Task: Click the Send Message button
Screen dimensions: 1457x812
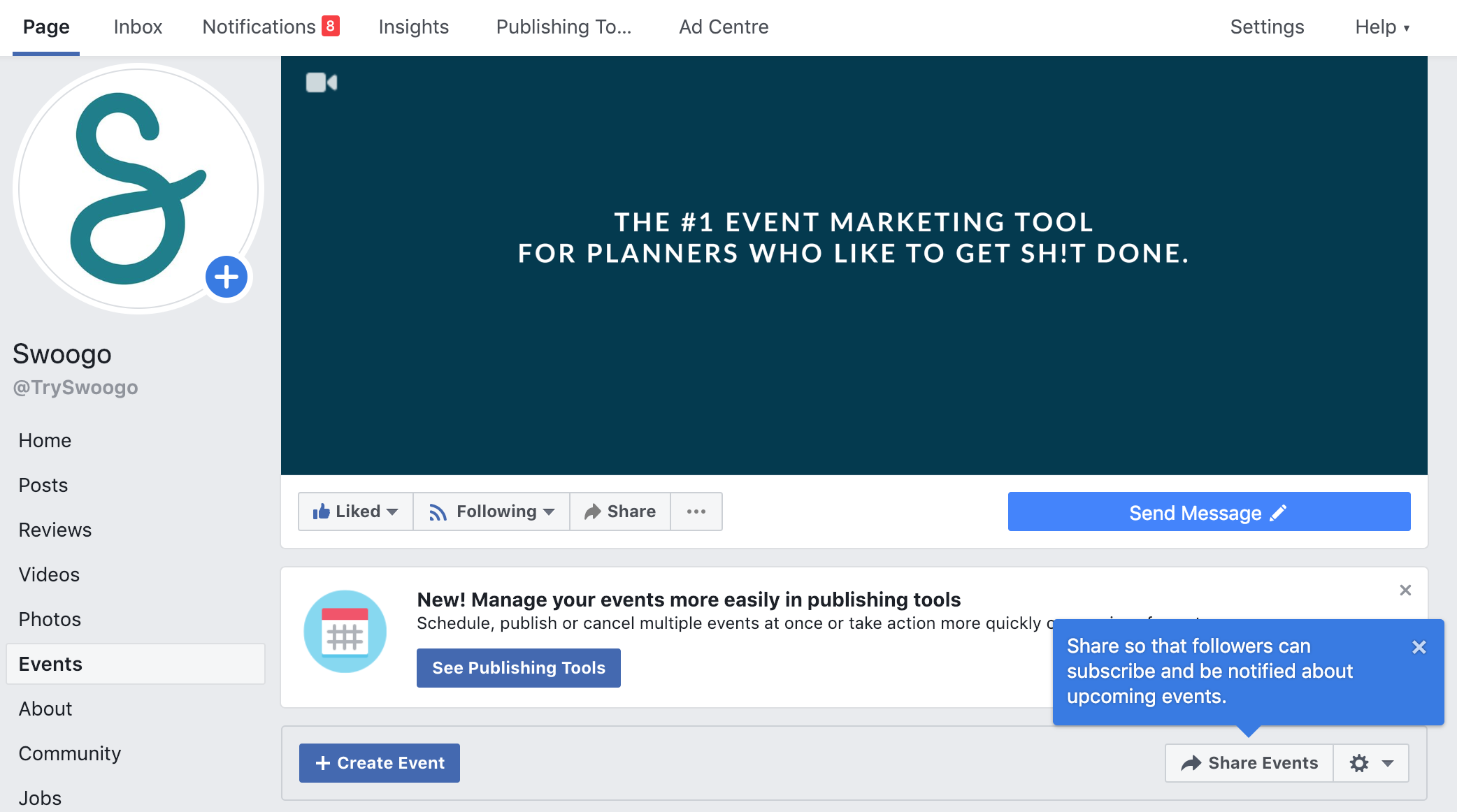Action: [x=1209, y=512]
